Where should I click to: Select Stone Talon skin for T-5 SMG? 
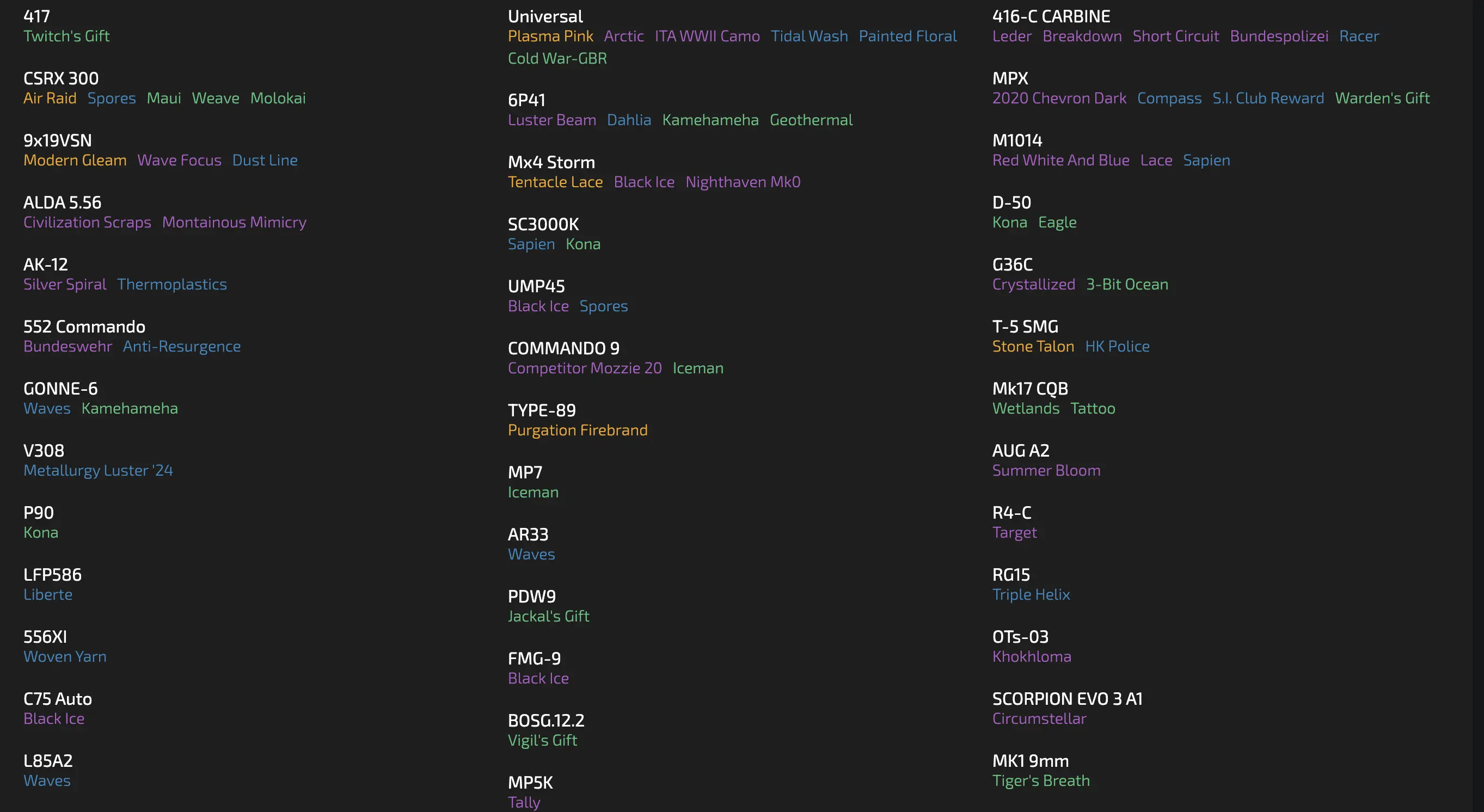click(x=1033, y=347)
